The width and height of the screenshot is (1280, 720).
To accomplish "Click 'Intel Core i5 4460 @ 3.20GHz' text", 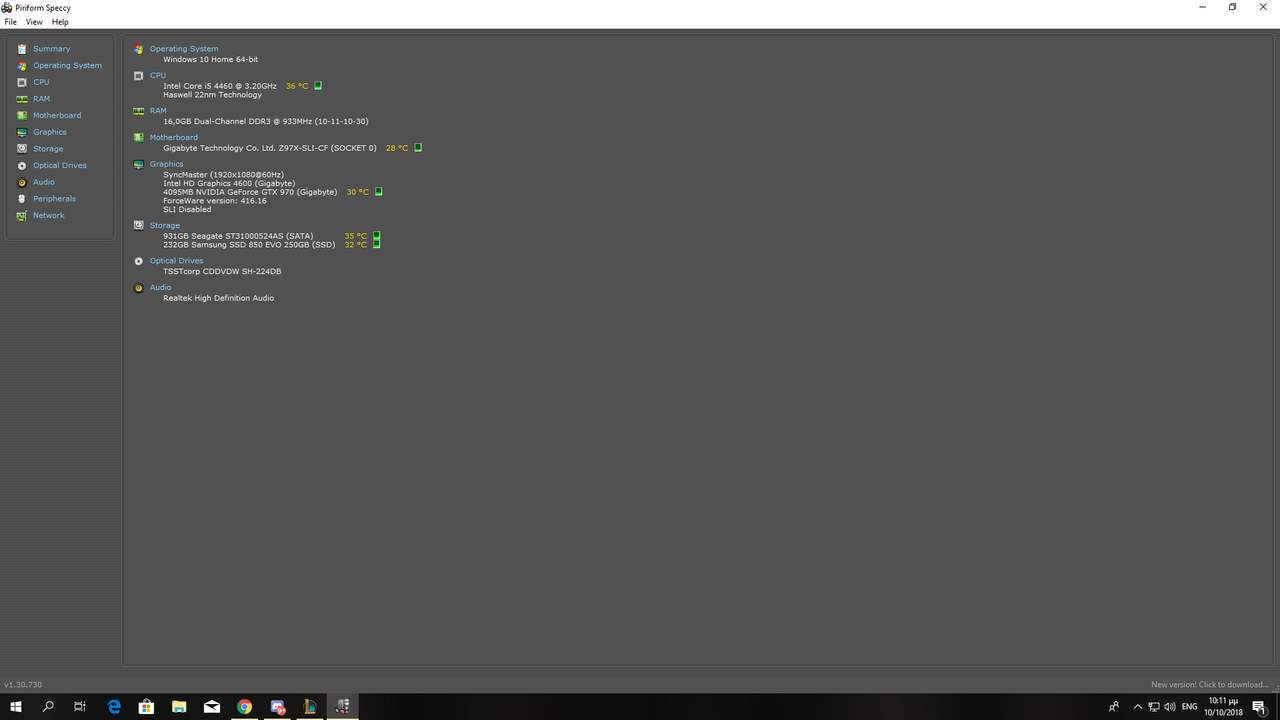I will tap(220, 86).
